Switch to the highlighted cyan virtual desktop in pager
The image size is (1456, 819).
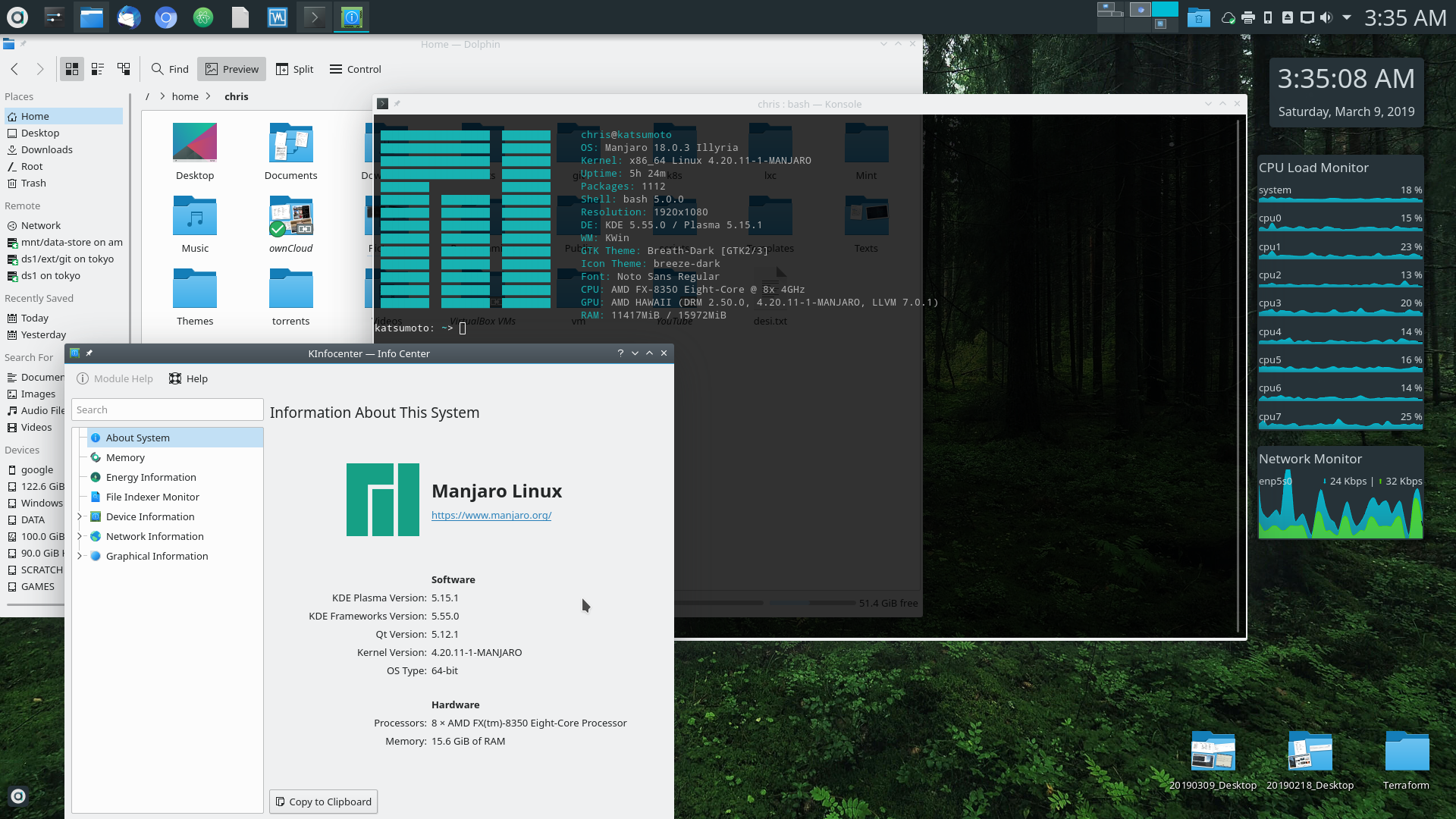(1165, 9)
